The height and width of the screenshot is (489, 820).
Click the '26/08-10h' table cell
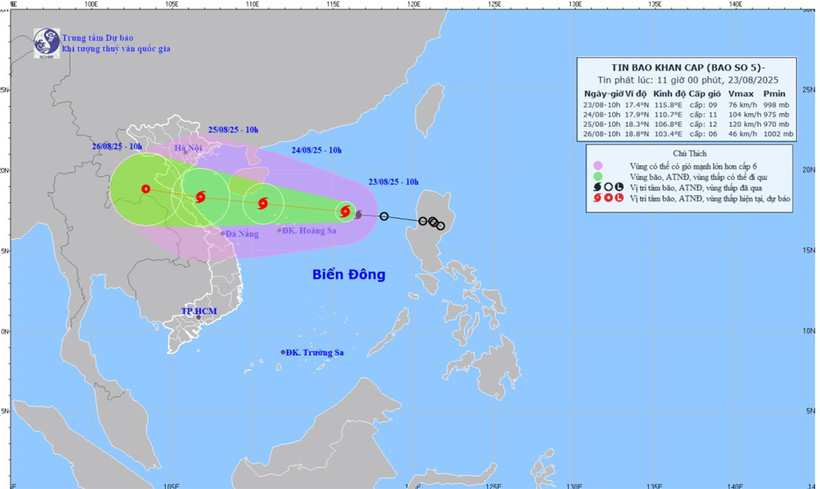coord(602,134)
